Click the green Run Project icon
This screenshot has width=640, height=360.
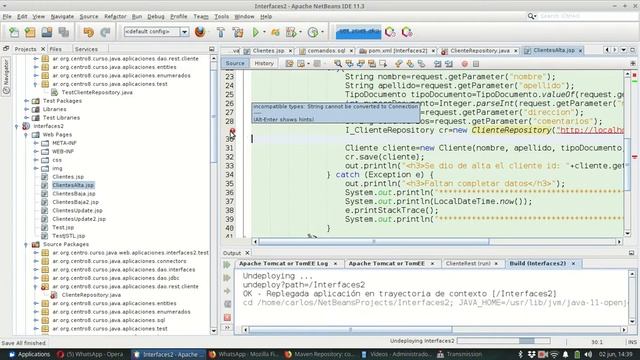pyautogui.click(x=256, y=32)
